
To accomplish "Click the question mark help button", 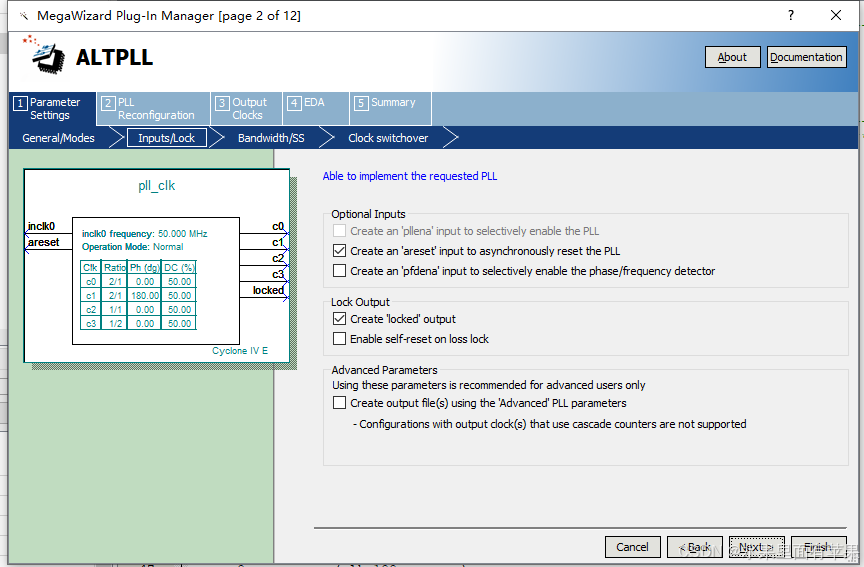I will (x=791, y=15).
